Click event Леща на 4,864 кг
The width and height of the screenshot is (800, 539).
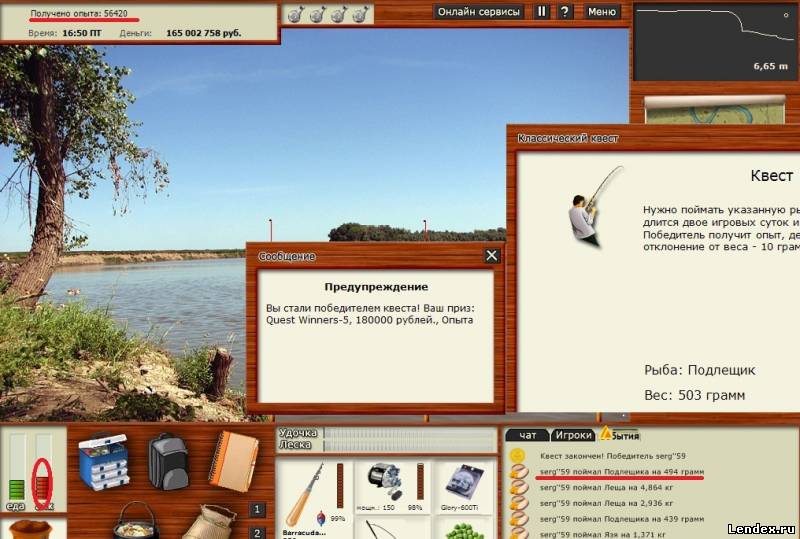click(x=607, y=487)
